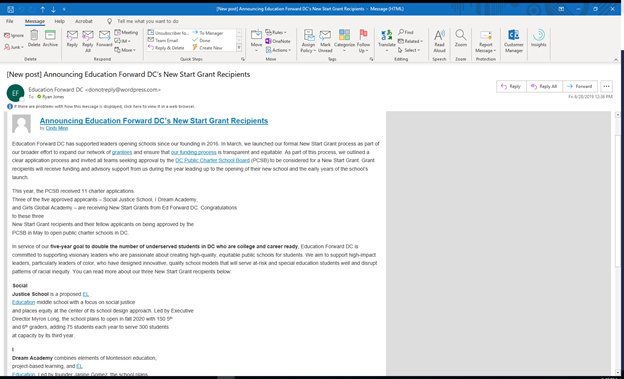Run the Done quick step

[201, 40]
